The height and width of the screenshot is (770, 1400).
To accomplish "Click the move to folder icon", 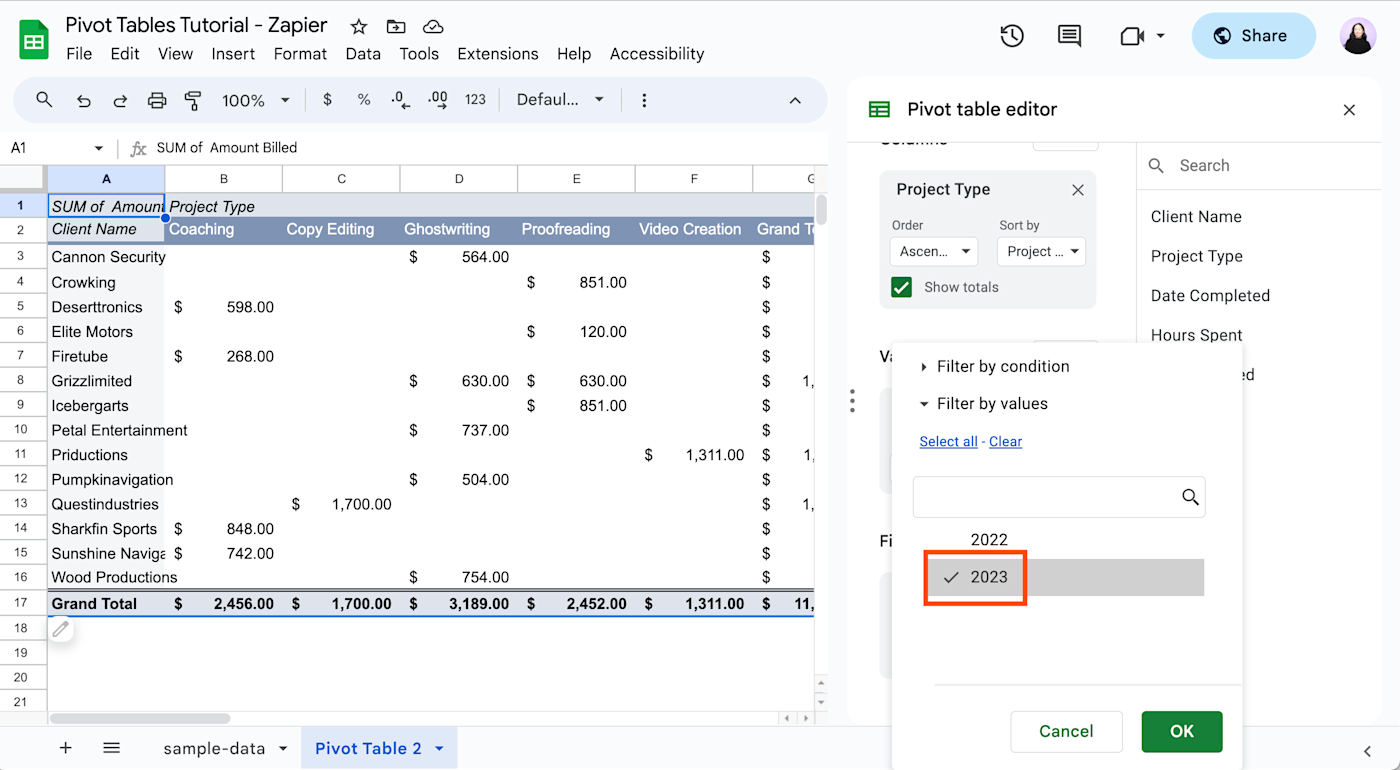I will pyautogui.click(x=396, y=27).
